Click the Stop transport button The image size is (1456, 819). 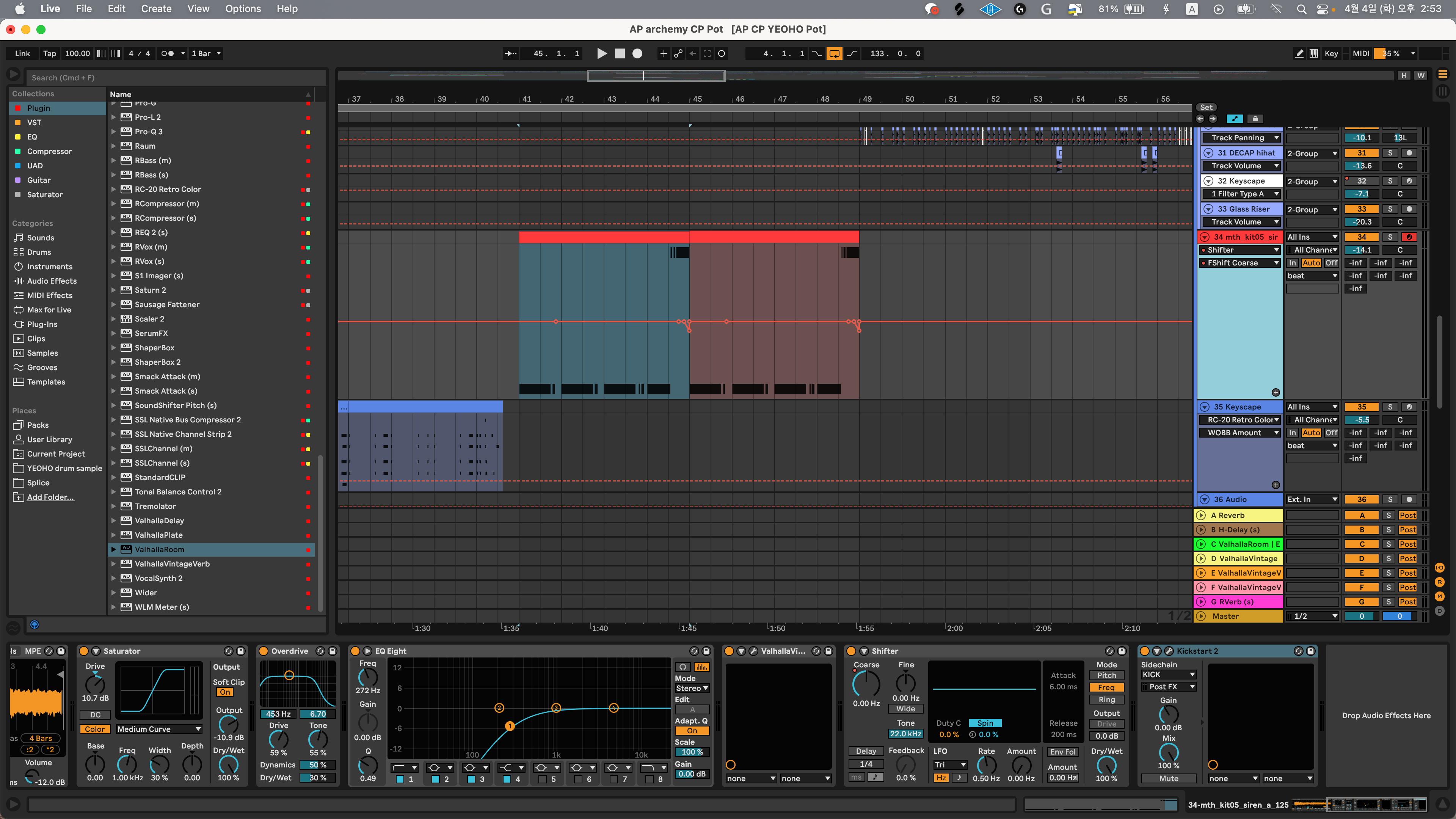coord(620,54)
